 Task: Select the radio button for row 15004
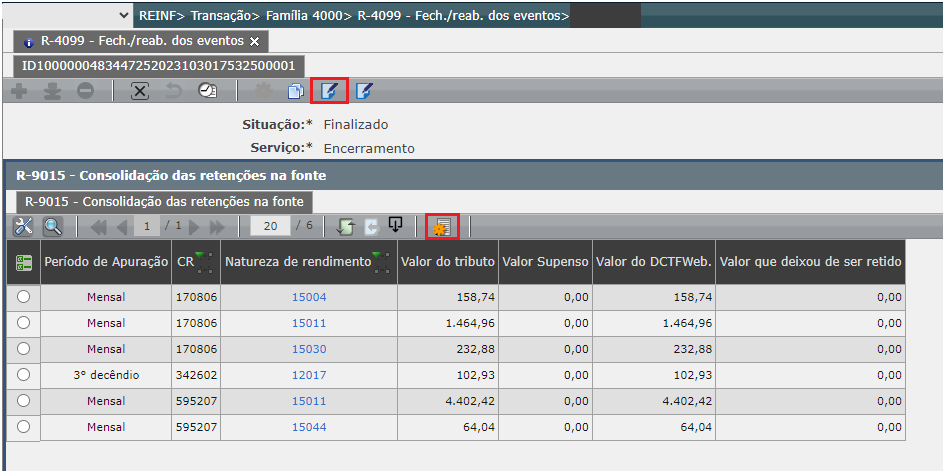click(x=23, y=297)
